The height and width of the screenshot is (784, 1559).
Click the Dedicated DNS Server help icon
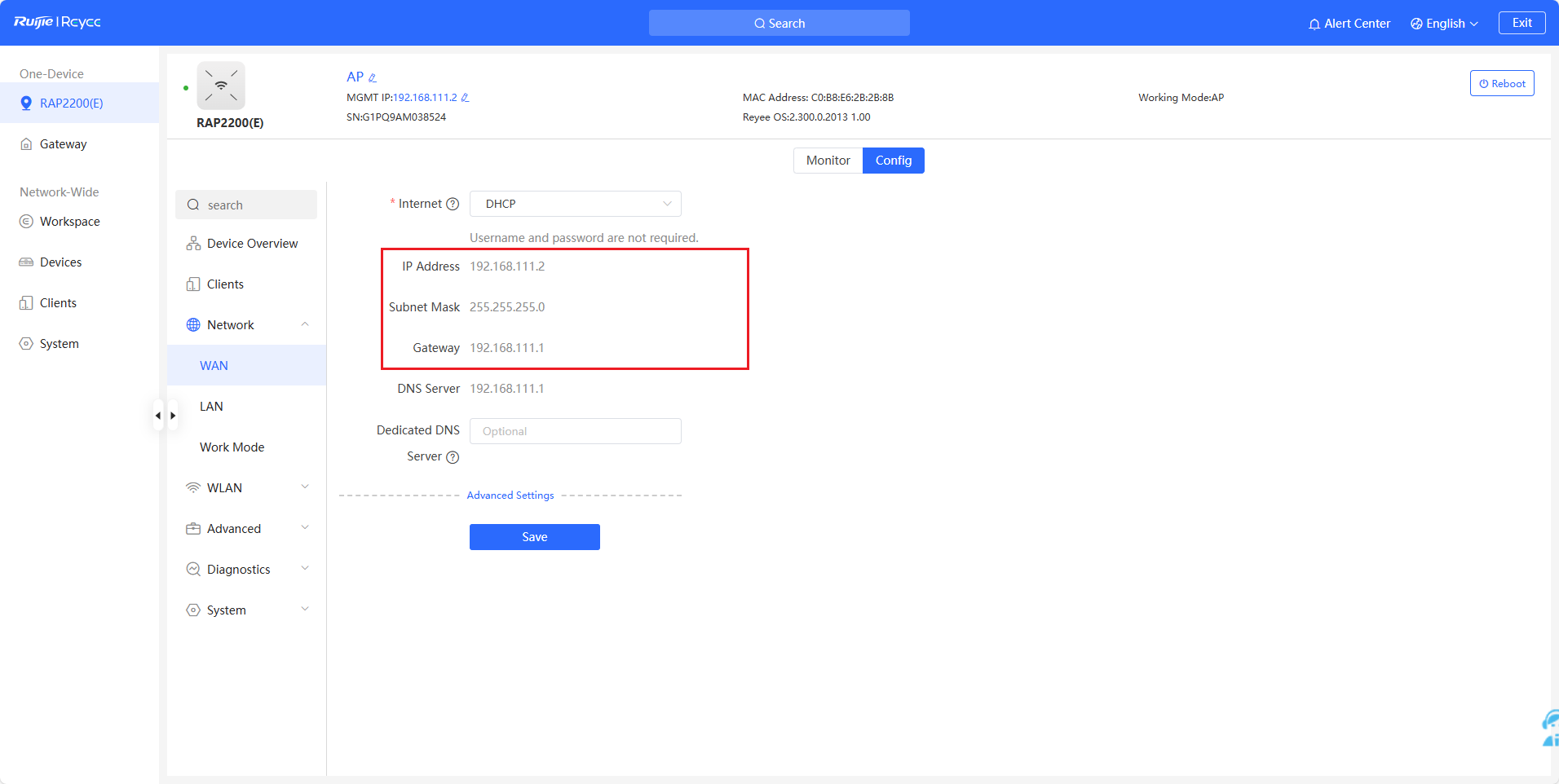tap(453, 457)
